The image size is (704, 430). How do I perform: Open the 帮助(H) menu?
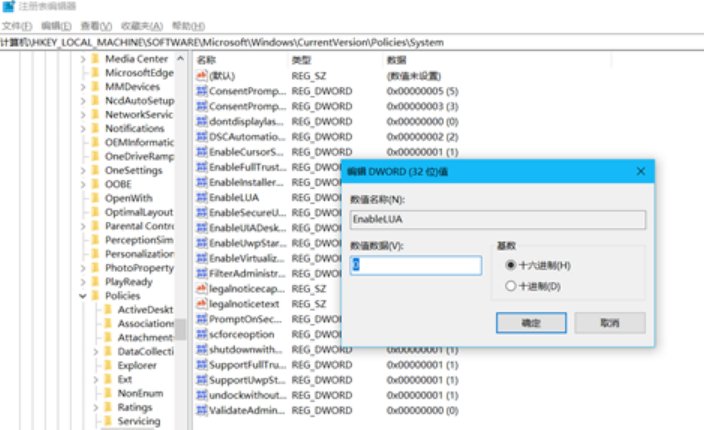[189, 26]
